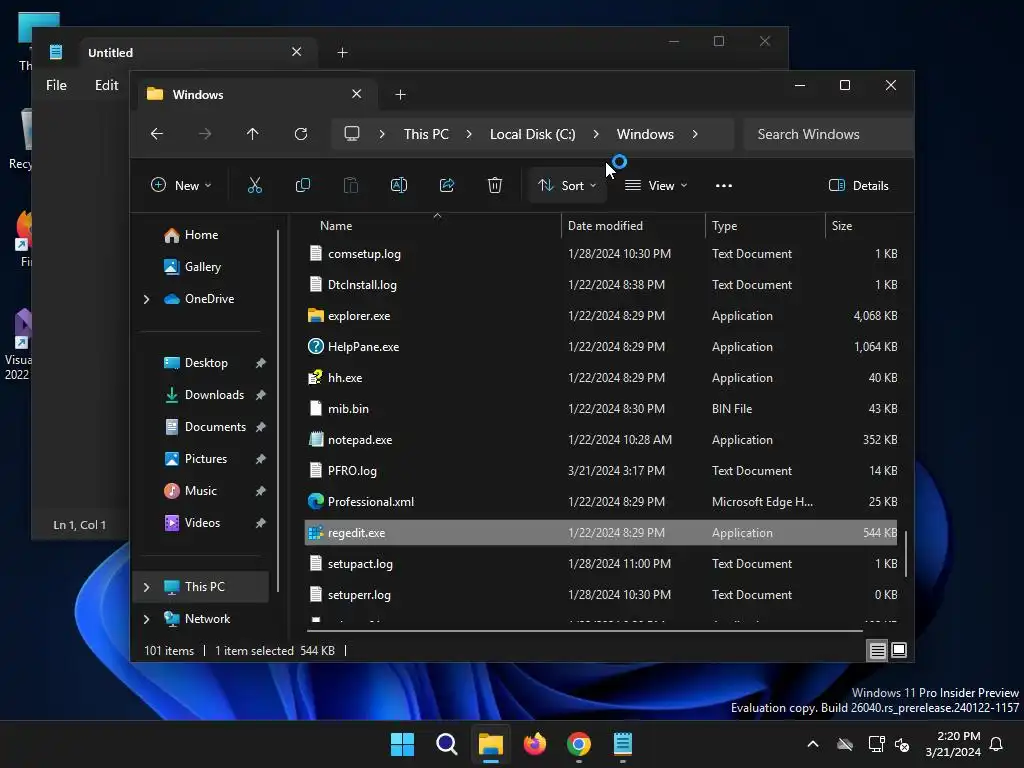Open taskbar Search
Image resolution: width=1024 pixels, height=768 pixels.
point(447,744)
